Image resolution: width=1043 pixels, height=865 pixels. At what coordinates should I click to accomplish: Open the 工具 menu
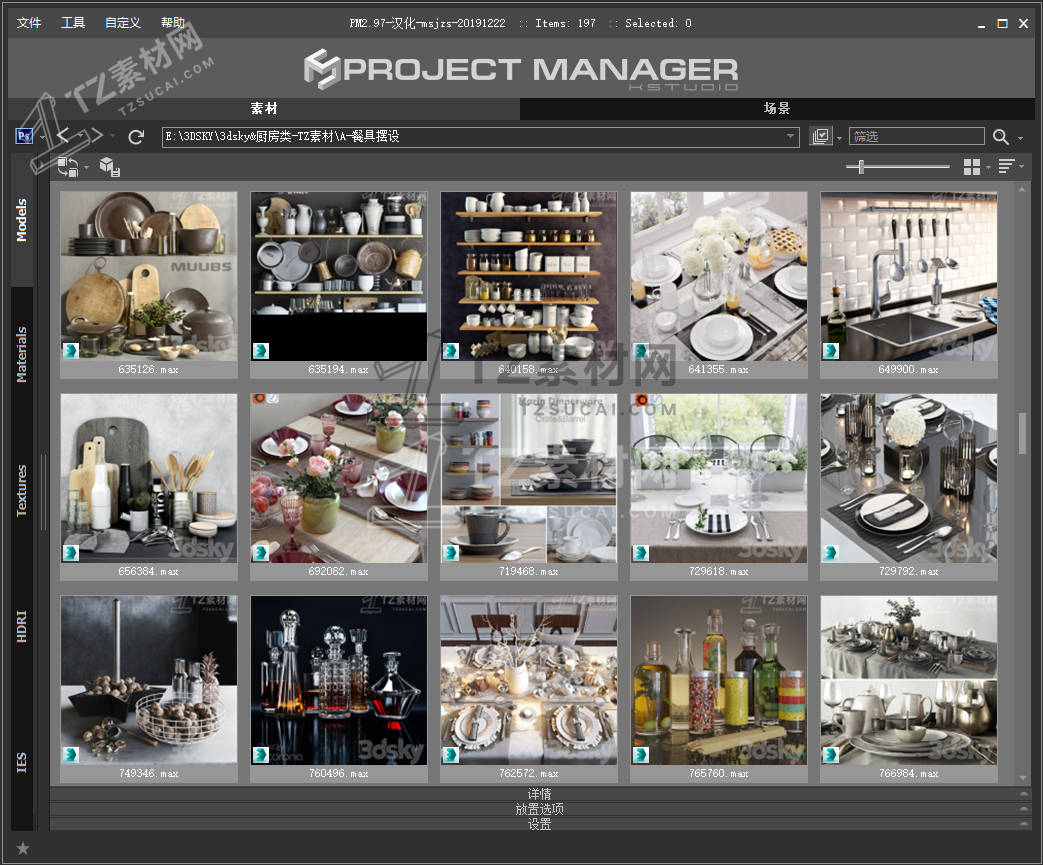[73, 23]
